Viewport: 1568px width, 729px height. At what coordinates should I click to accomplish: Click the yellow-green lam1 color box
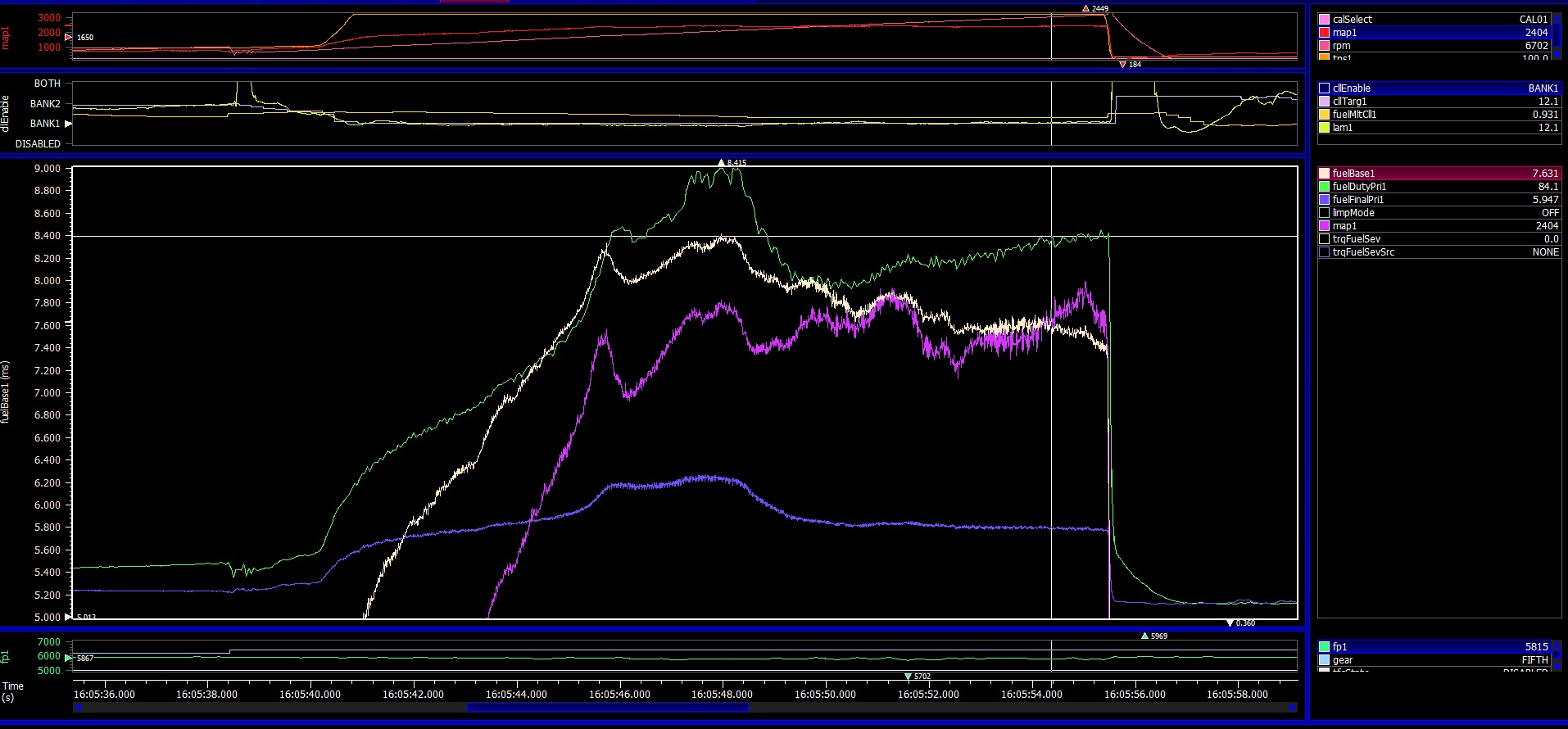1324,128
